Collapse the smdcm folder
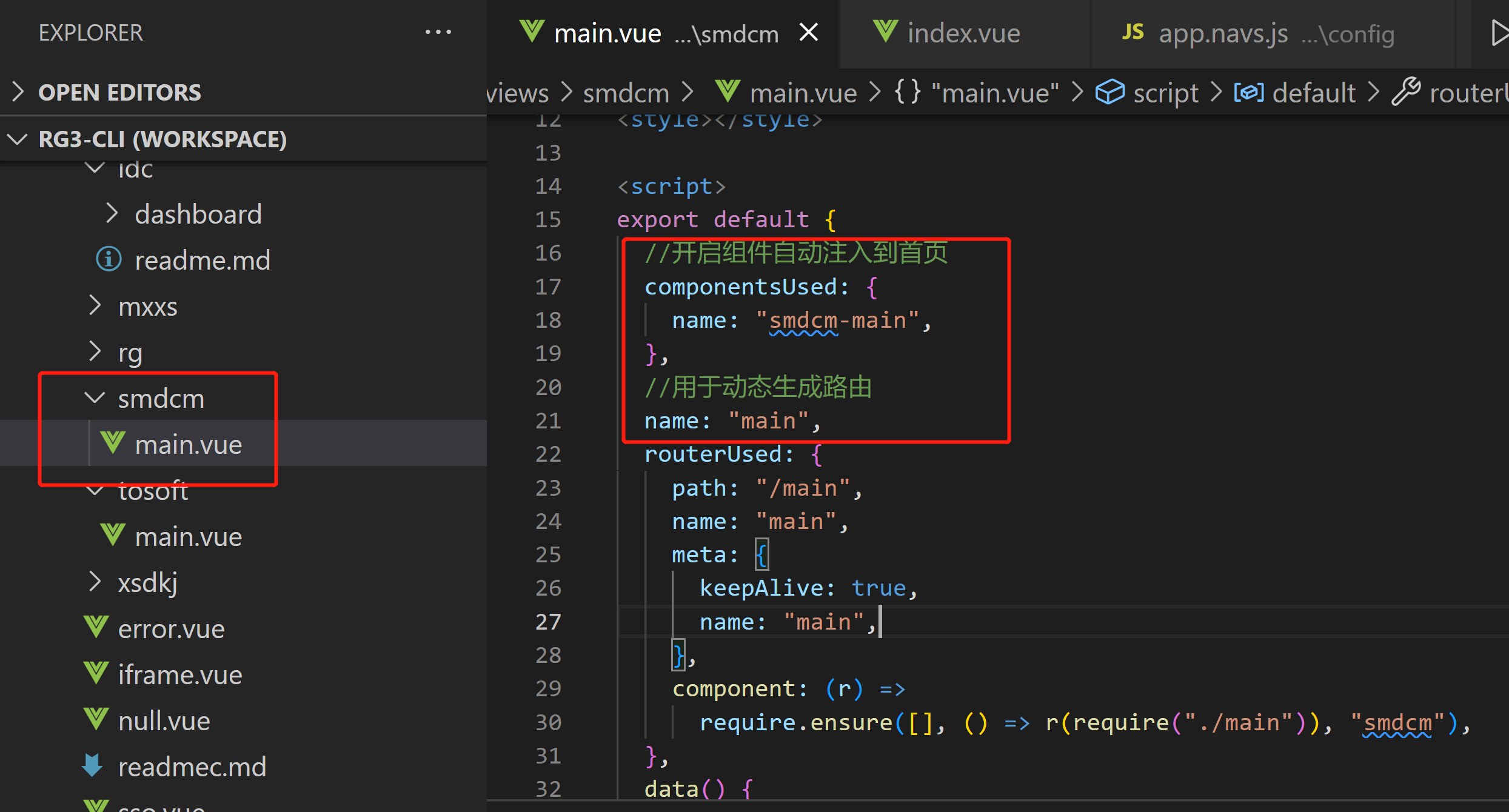 pos(95,398)
